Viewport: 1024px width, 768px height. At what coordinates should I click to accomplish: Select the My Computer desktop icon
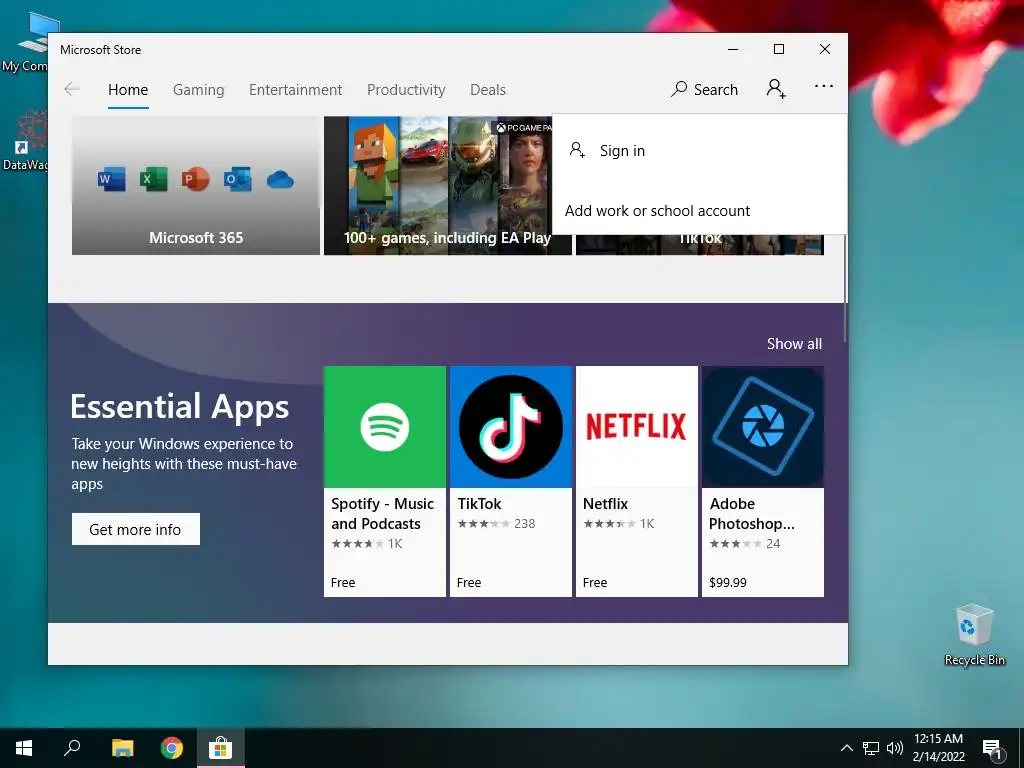click(24, 42)
